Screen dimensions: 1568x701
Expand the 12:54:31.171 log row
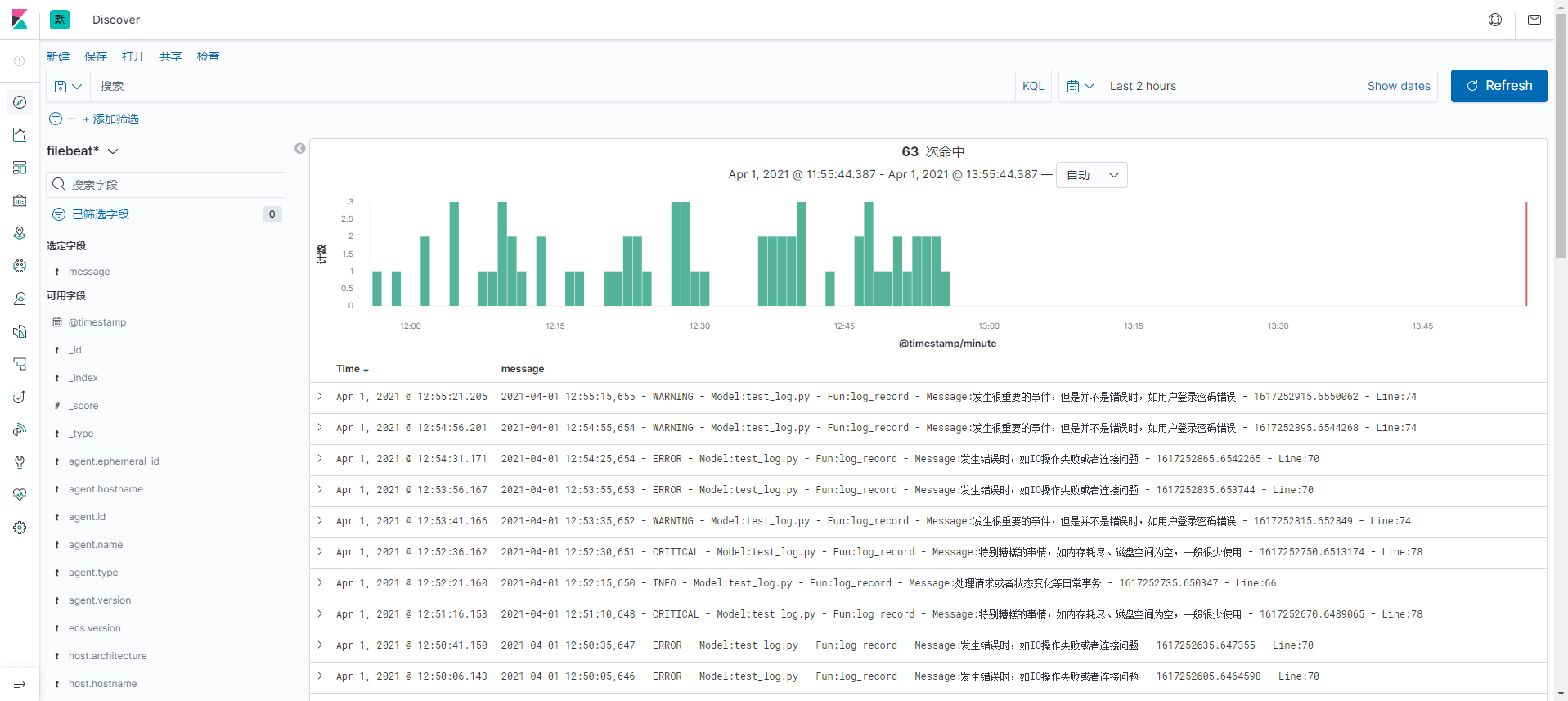320,458
